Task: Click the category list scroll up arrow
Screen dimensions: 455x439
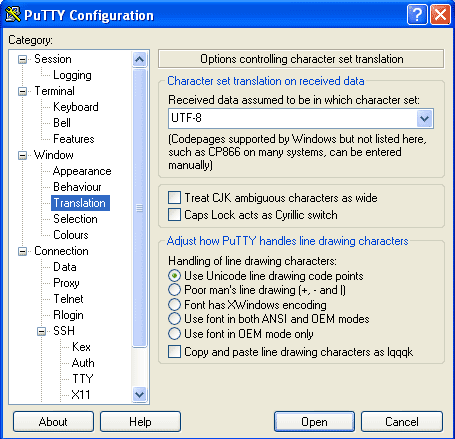Action: pos(139,59)
